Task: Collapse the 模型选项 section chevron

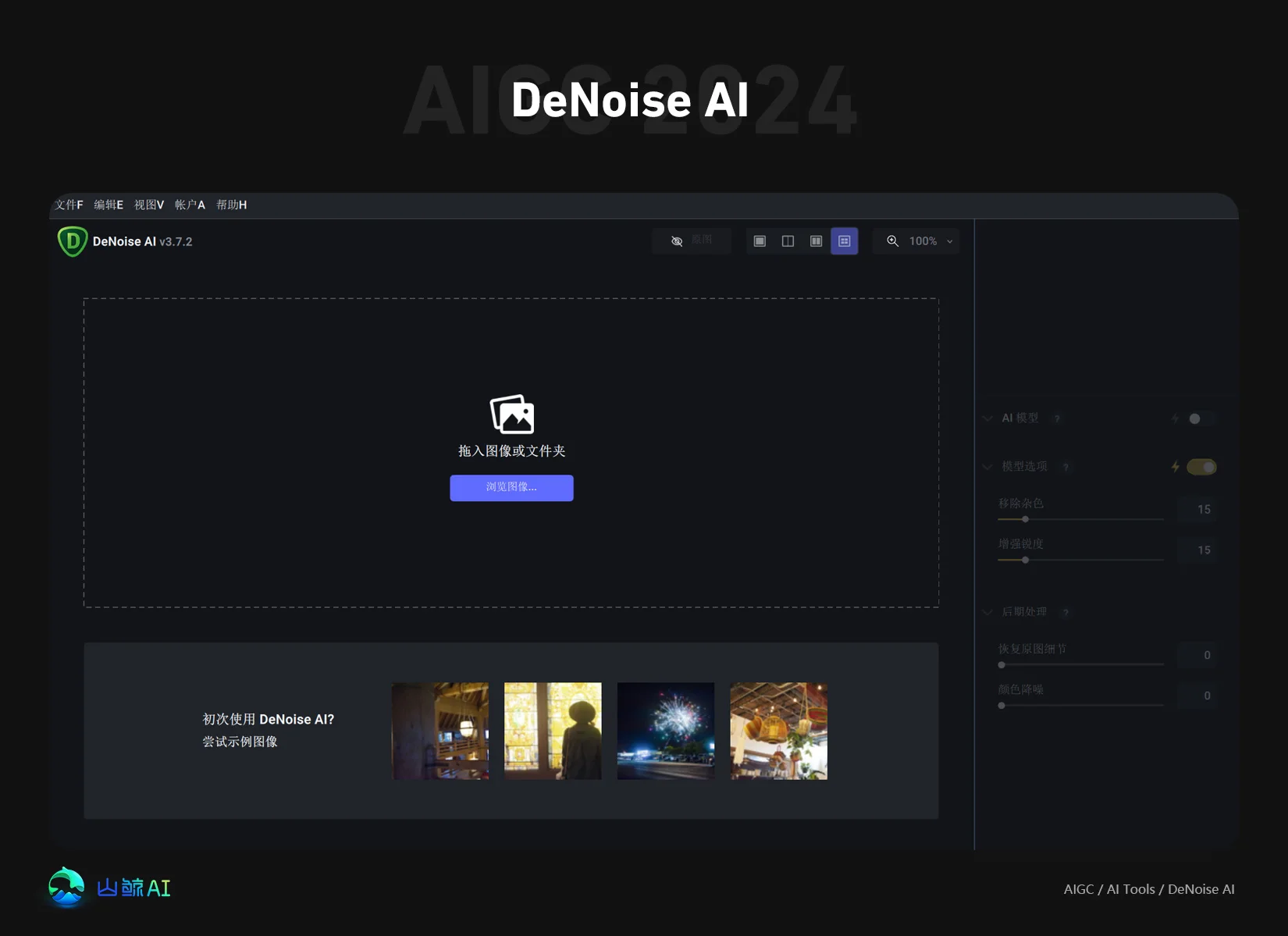Action: [x=987, y=467]
